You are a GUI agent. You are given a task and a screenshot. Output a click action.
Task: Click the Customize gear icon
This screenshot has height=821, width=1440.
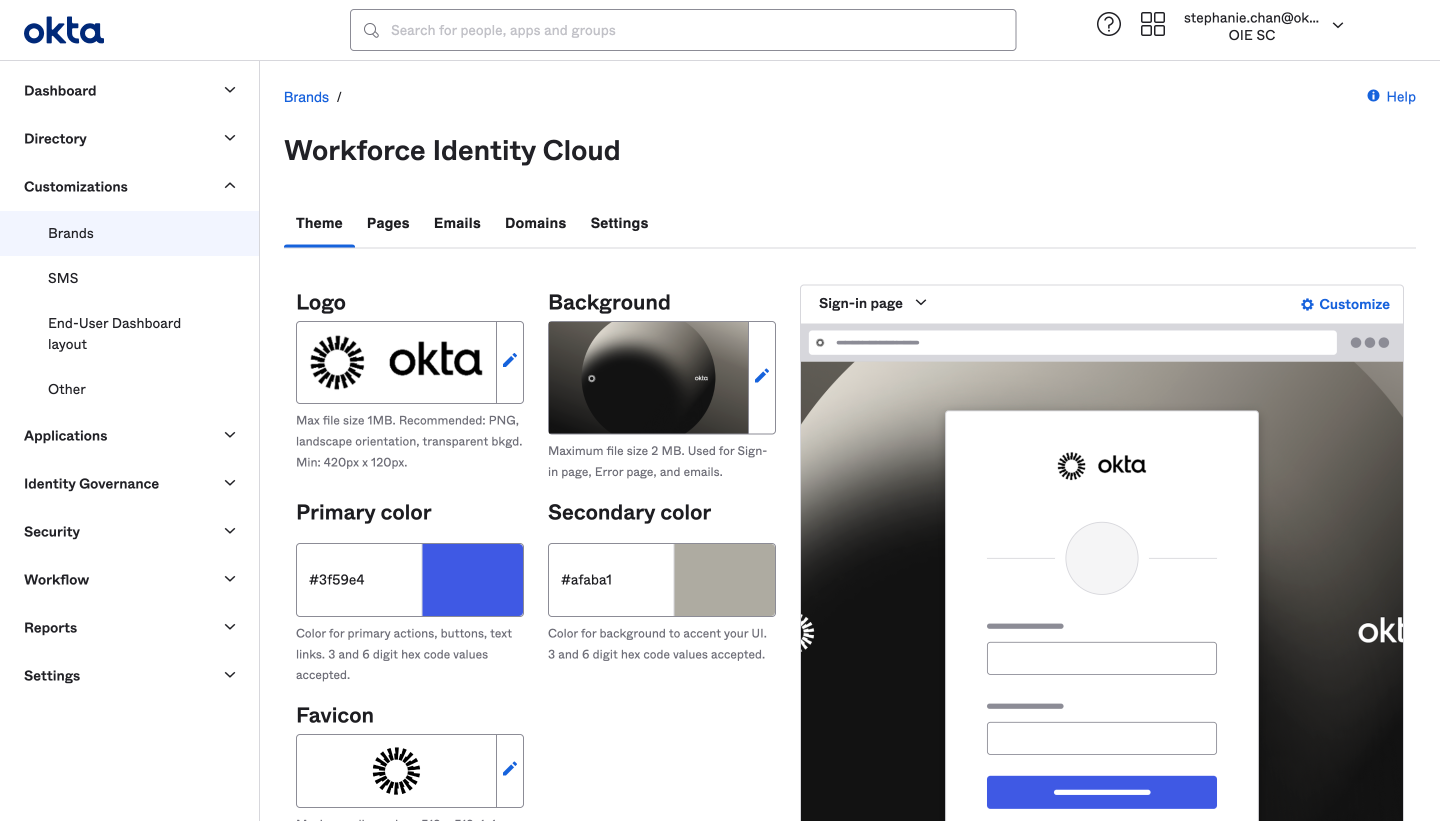click(1307, 304)
